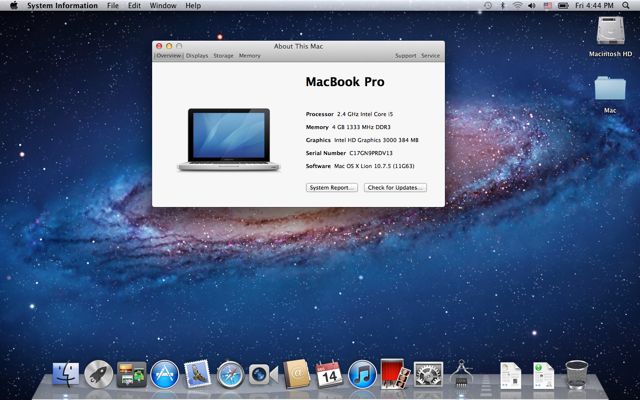Open Address Book in the Dock
This screenshot has height=400, width=640.
coord(296,374)
